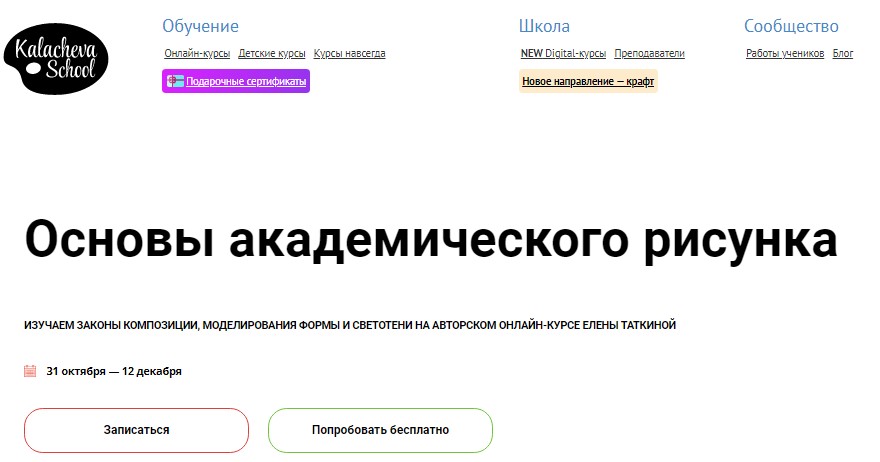Open the Сообщество menu section
This screenshot has width=880, height=462.
click(x=791, y=26)
